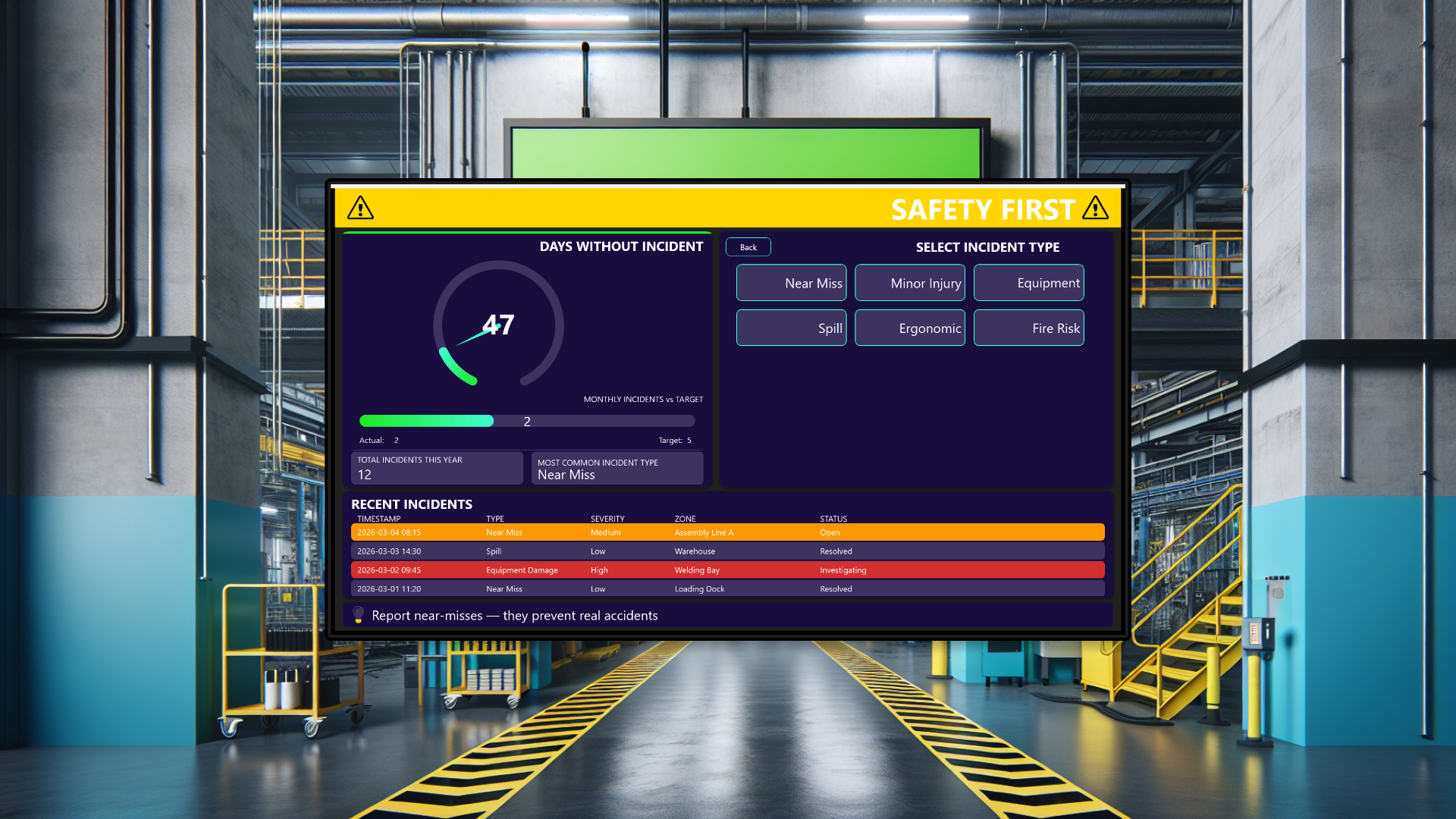Select the Spill incident type
The height and width of the screenshot is (819, 1456).
pyautogui.click(x=791, y=328)
